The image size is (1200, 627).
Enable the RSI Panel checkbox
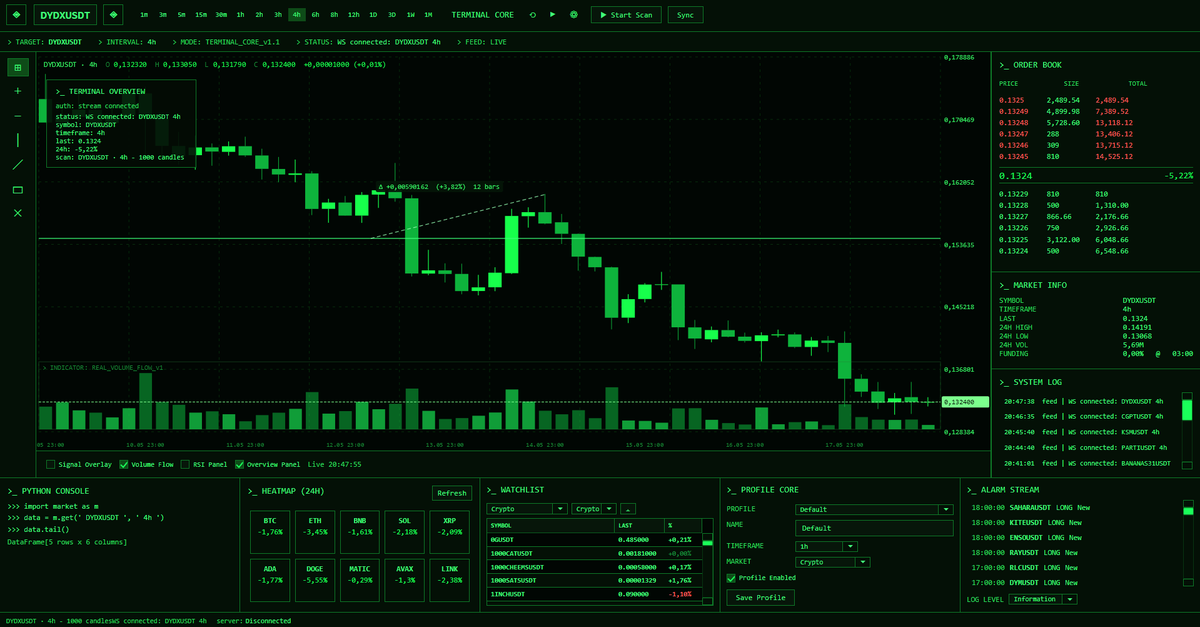(x=184, y=464)
